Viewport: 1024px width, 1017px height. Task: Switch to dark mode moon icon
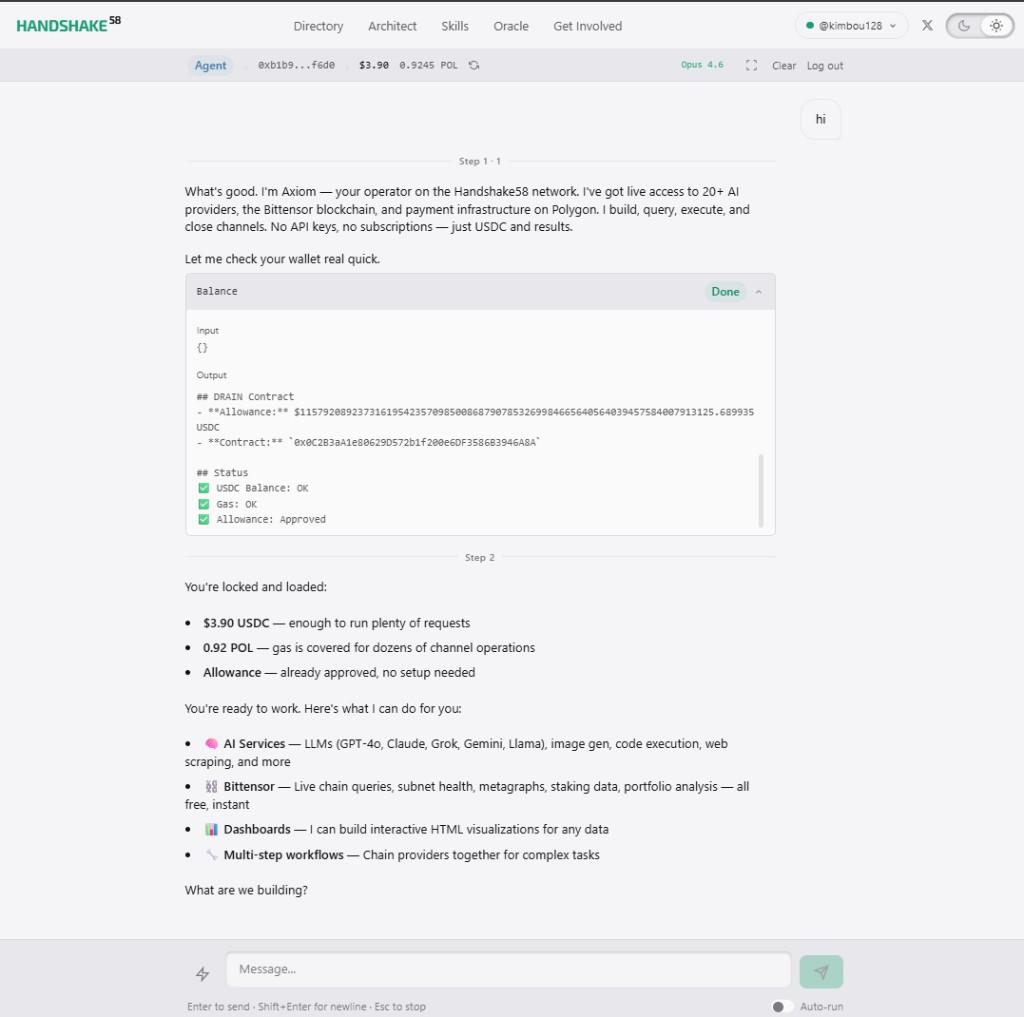coord(964,25)
